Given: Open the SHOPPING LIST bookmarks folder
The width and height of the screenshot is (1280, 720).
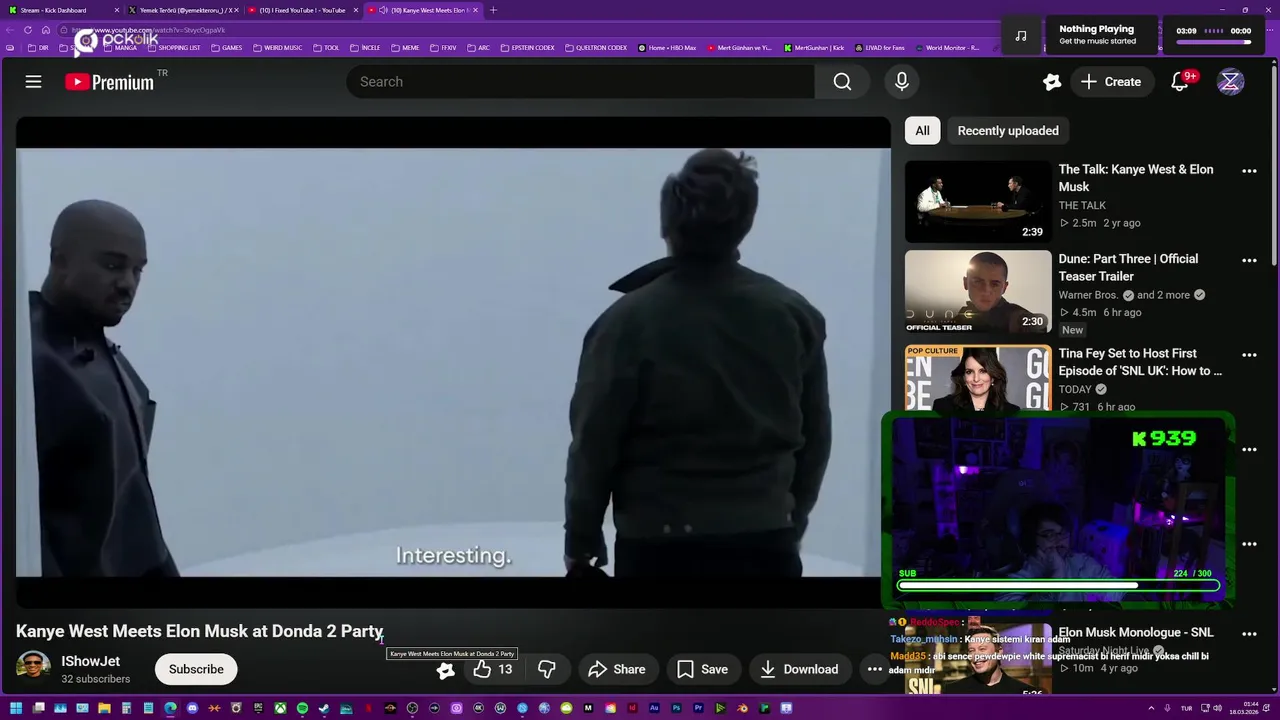Looking at the screenshot, I should pyautogui.click(x=173, y=48).
